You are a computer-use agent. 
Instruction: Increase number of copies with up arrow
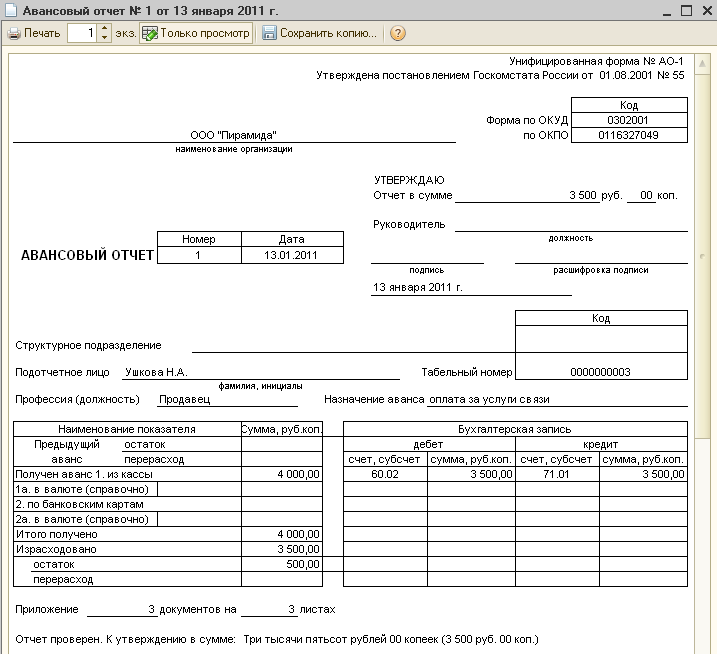pyautogui.click(x=103, y=29)
